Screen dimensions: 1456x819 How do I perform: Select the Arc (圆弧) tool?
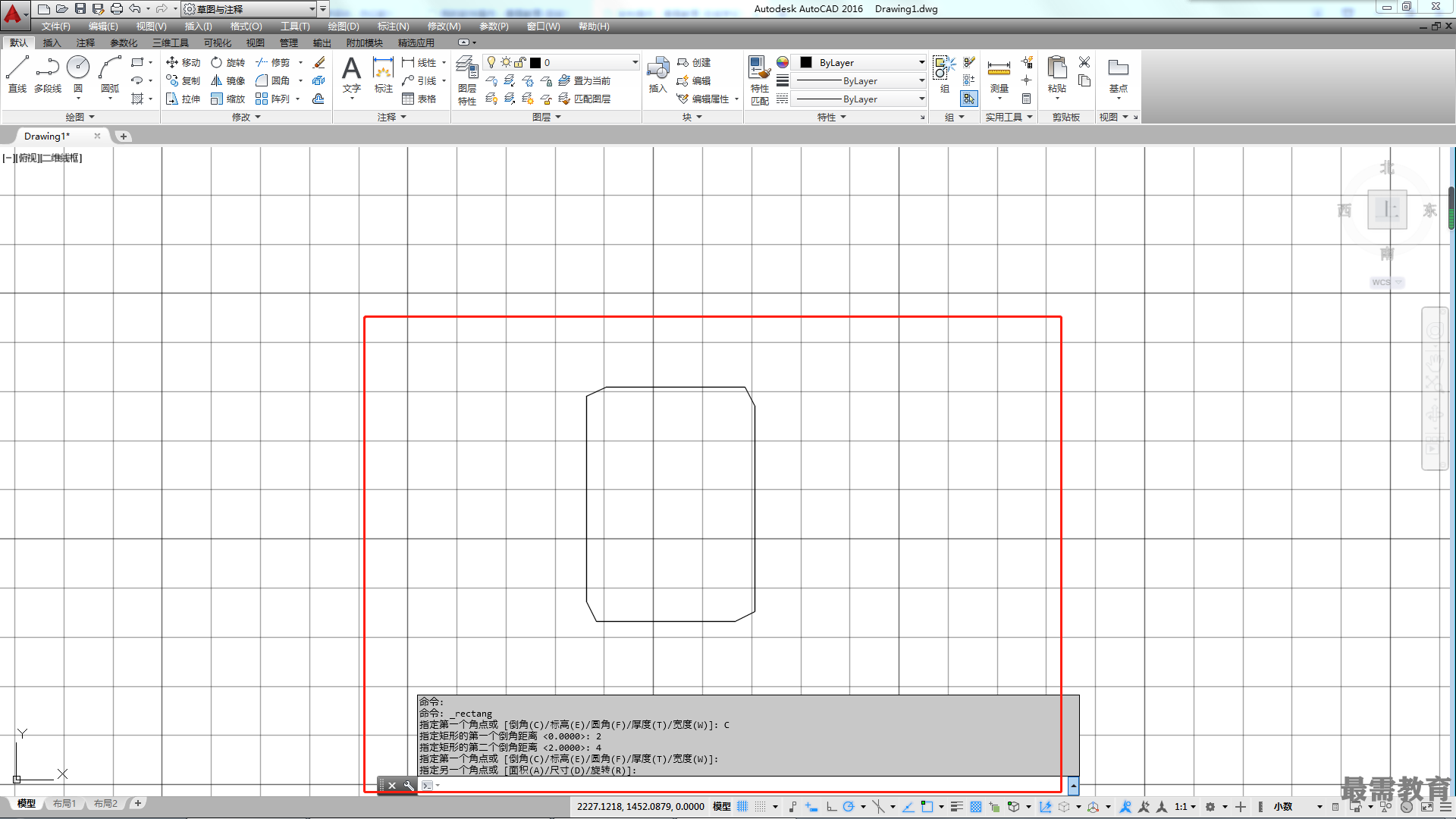(x=110, y=74)
